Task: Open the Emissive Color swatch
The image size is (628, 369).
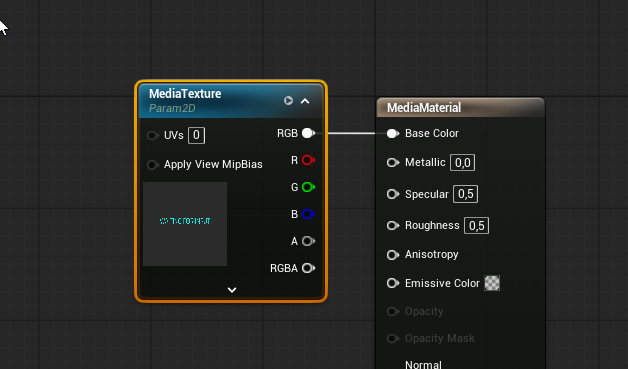Action: 492,283
